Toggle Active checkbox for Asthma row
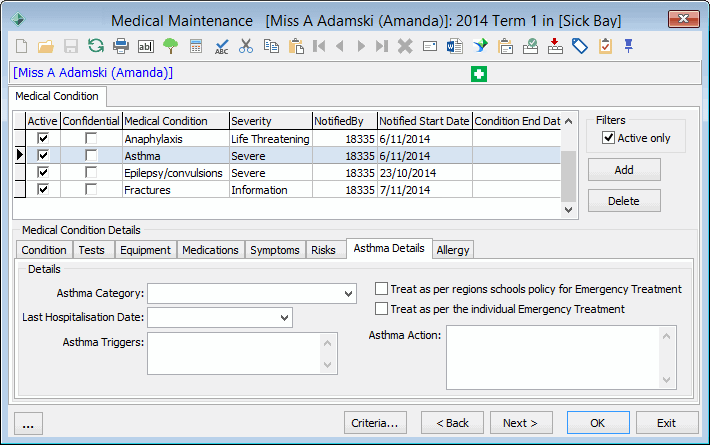Screen dimensions: 710x445 click(x=43, y=155)
